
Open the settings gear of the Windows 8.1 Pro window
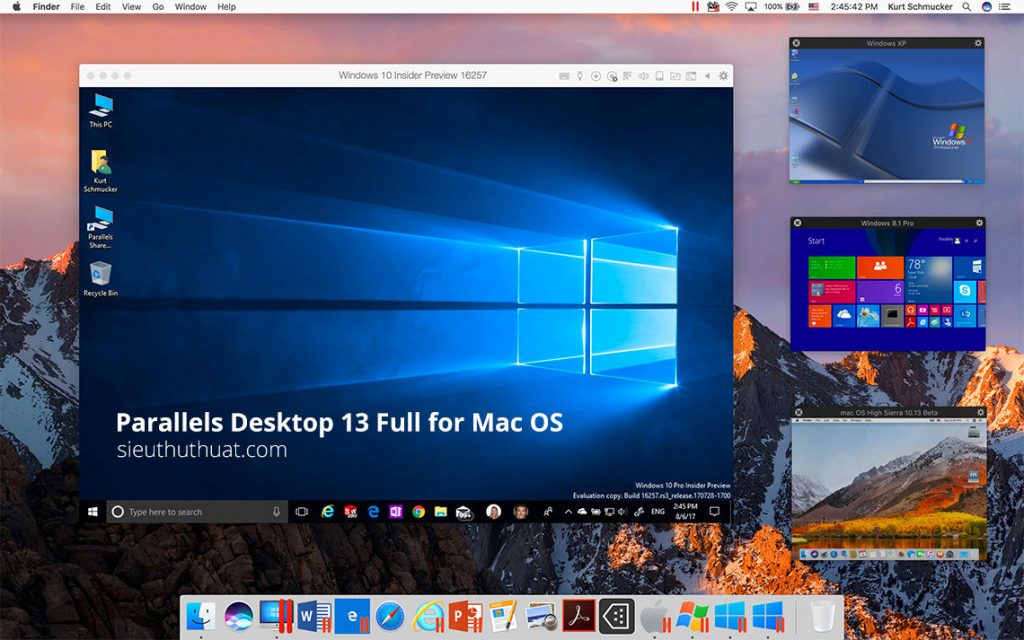[x=979, y=223]
